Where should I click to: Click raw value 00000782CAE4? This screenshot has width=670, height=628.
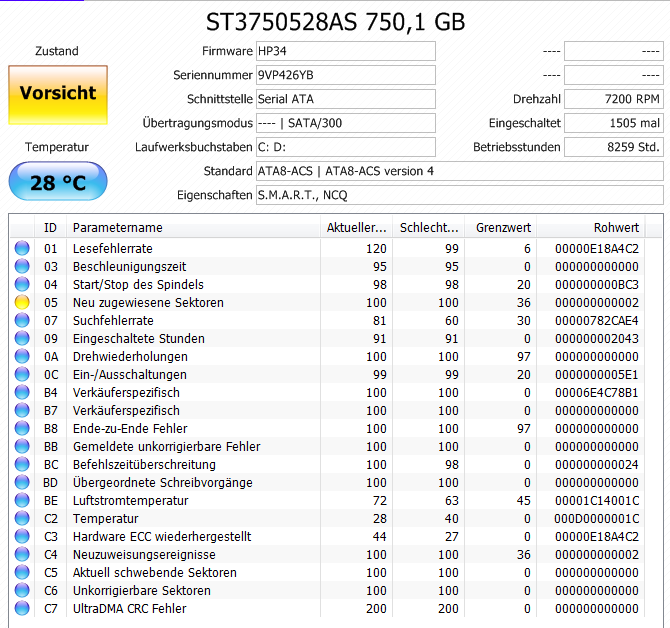point(597,320)
